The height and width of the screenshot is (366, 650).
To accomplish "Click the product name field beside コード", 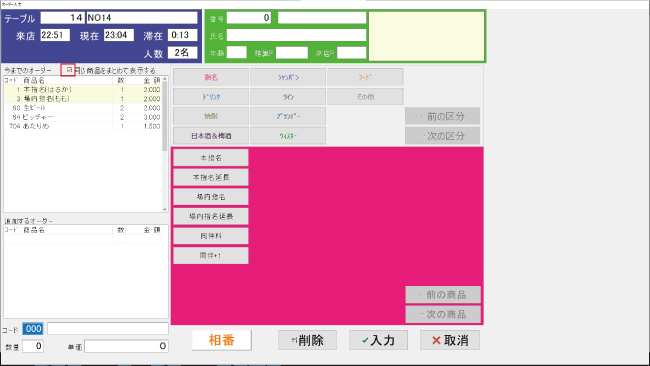I will click(x=108, y=329).
